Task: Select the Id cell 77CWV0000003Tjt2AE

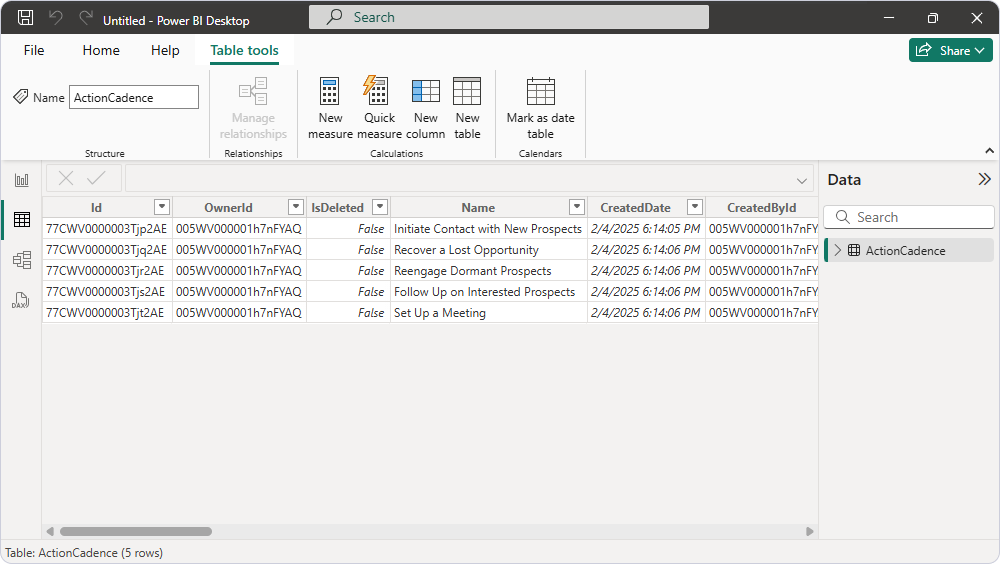Action: 107,313
